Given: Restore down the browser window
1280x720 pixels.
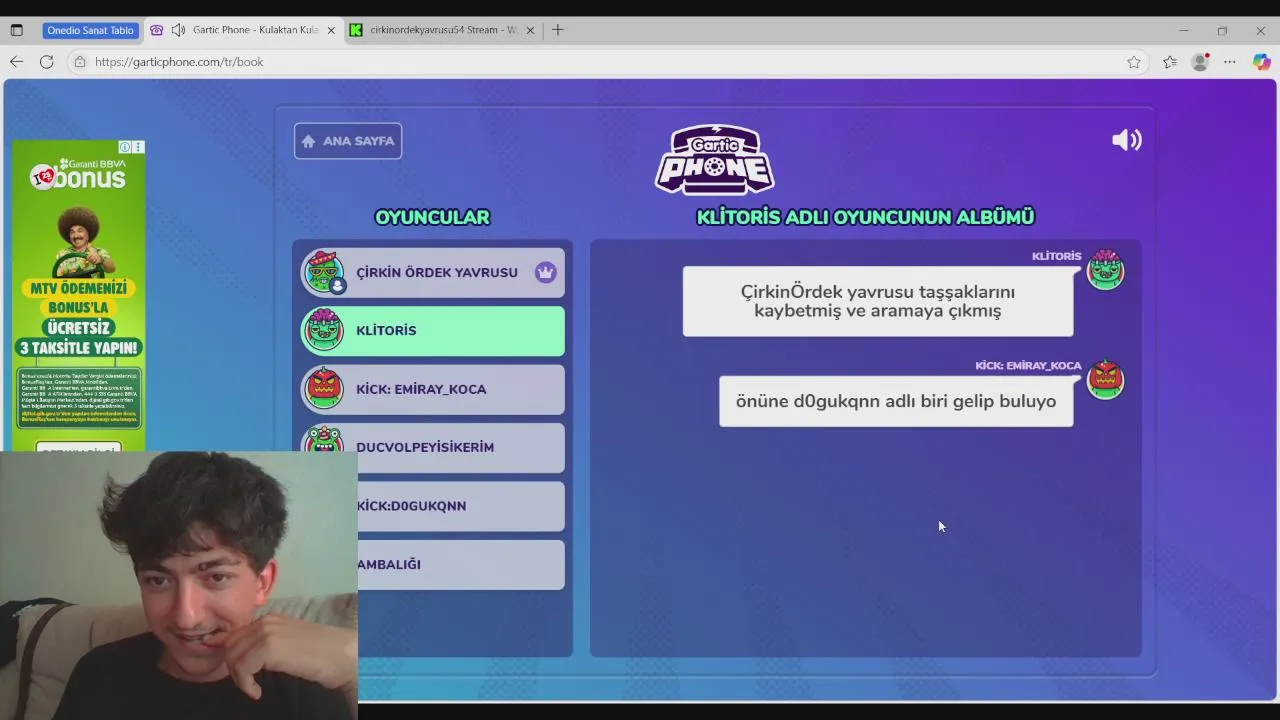Looking at the screenshot, I should [x=1222, y=30].
